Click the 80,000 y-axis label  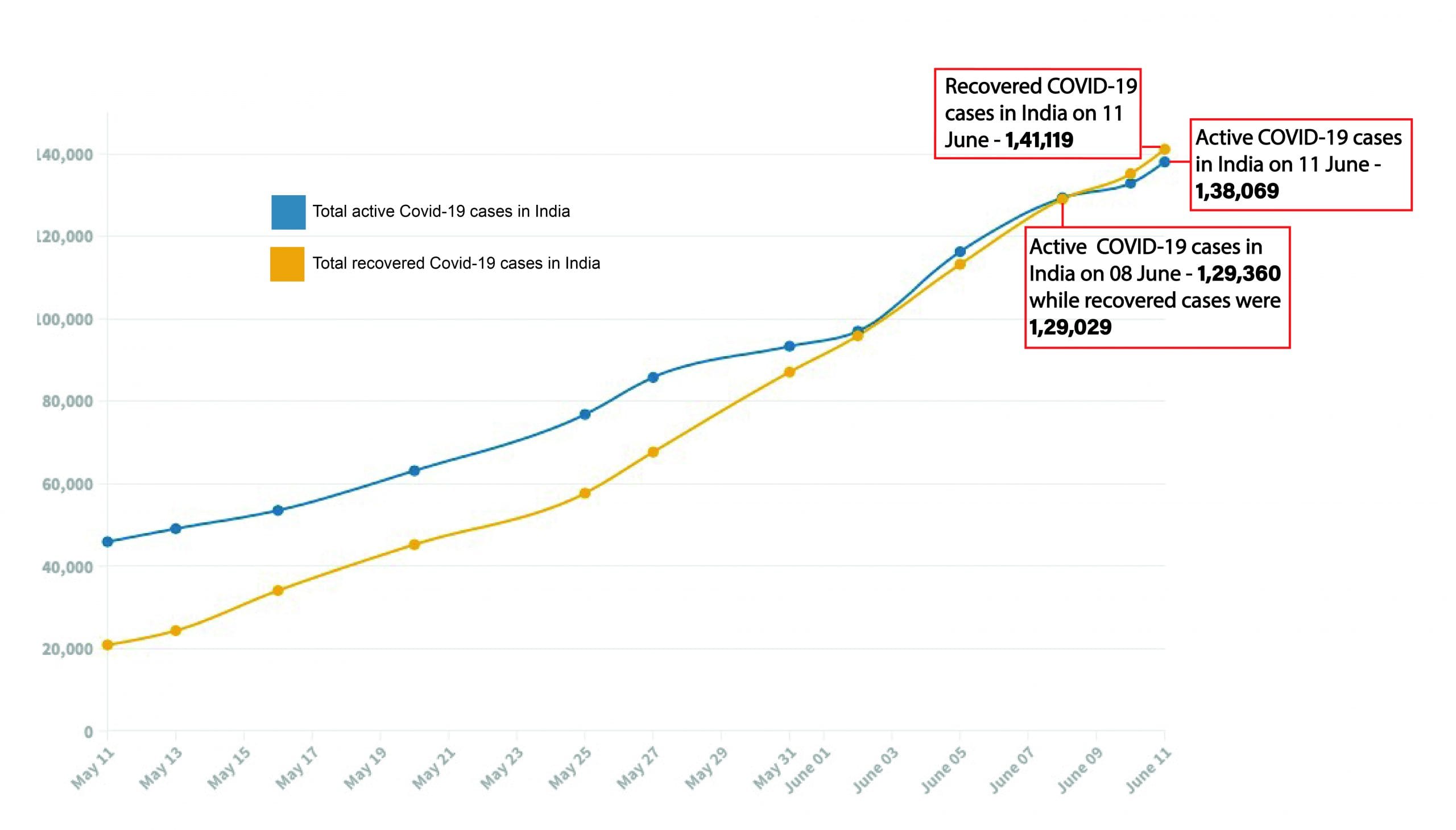tap(67, 401)
